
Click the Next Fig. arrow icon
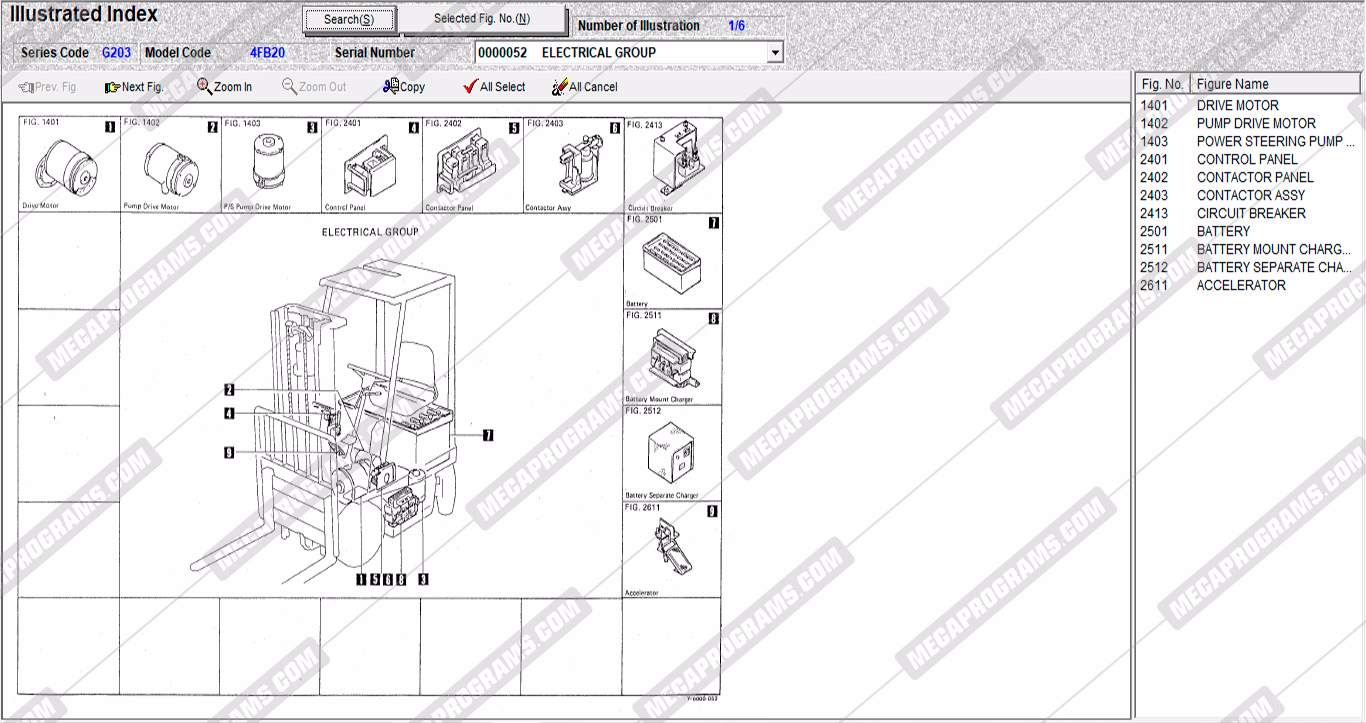112,87
